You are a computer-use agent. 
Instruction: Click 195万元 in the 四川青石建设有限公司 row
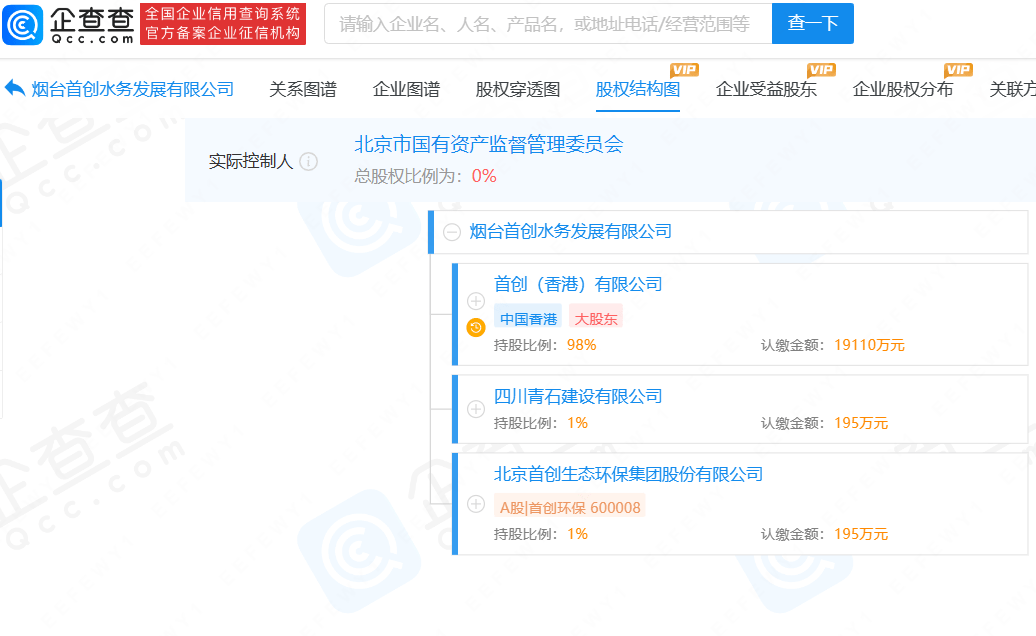click(x=861, y=423)
